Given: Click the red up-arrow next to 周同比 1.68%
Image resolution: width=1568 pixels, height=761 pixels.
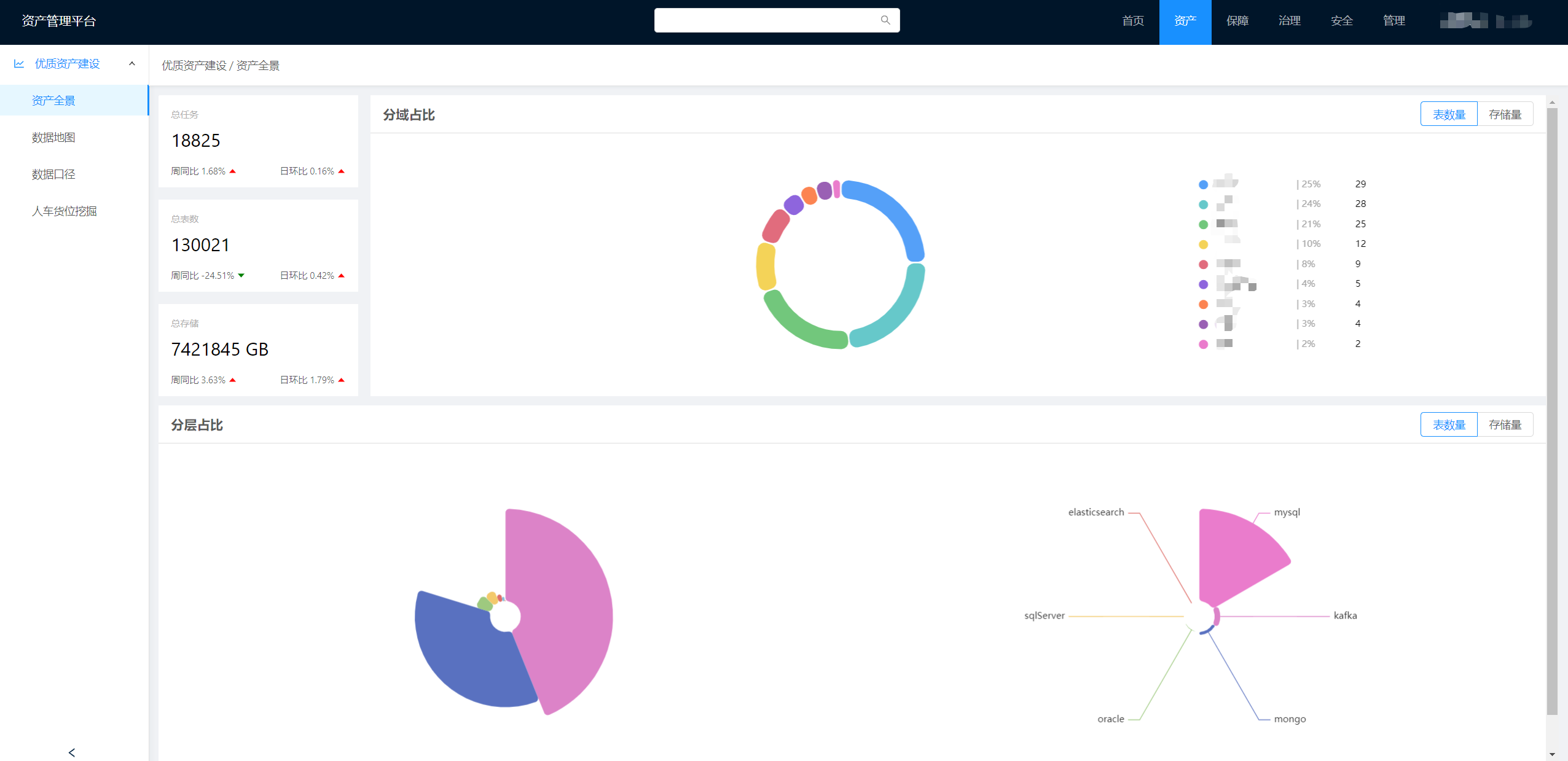Looking at the screenshot, I should 233,171.
